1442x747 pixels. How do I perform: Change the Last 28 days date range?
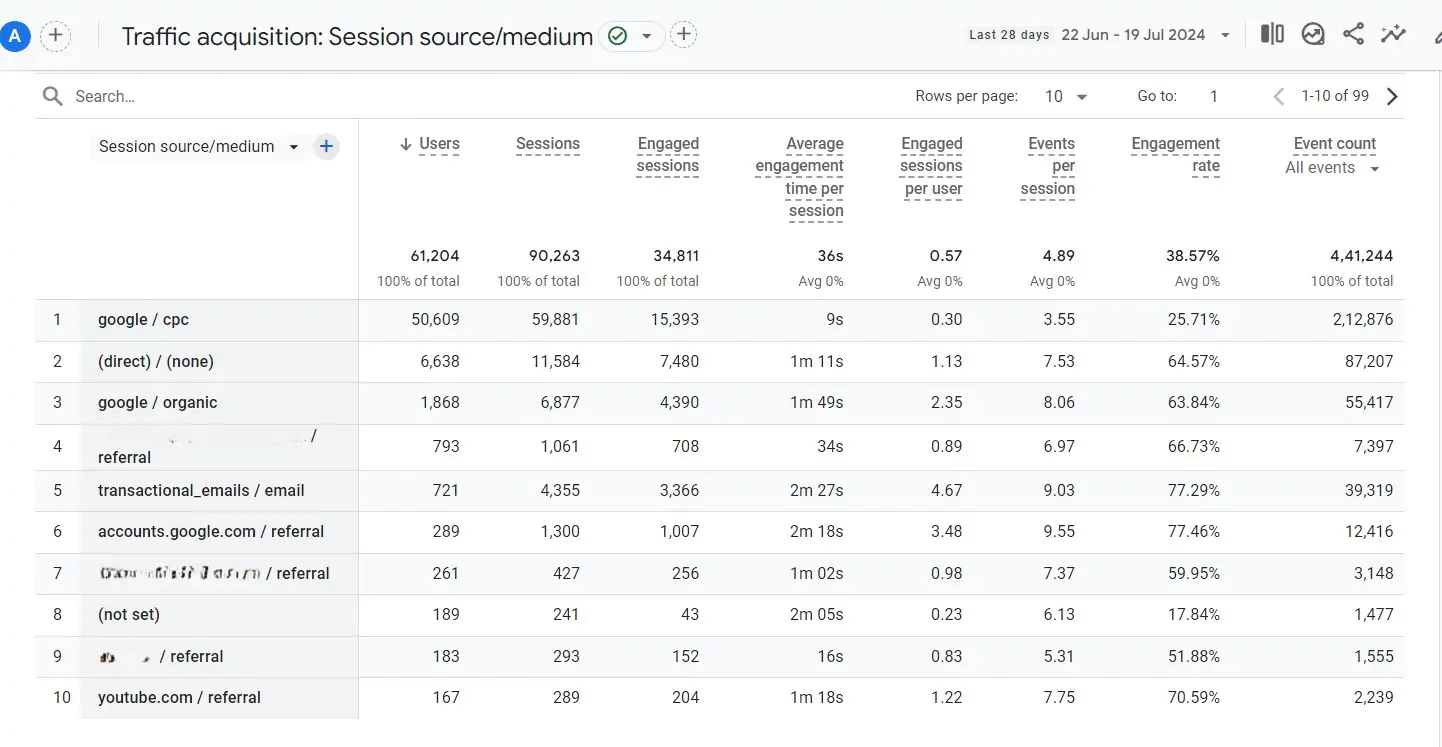click(x=1145, y=33)
